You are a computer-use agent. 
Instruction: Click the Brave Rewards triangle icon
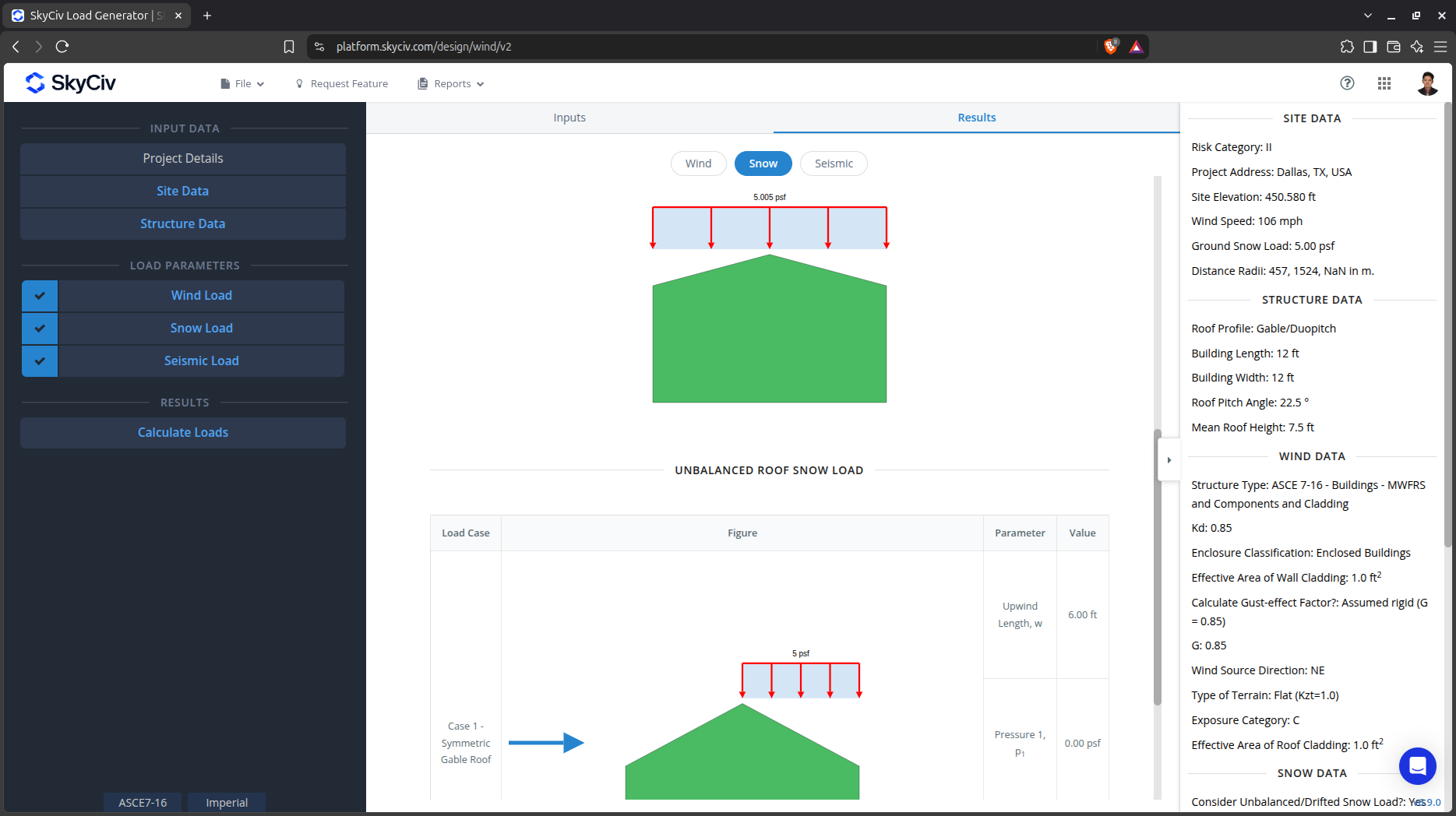click(x=1136, y=47)
